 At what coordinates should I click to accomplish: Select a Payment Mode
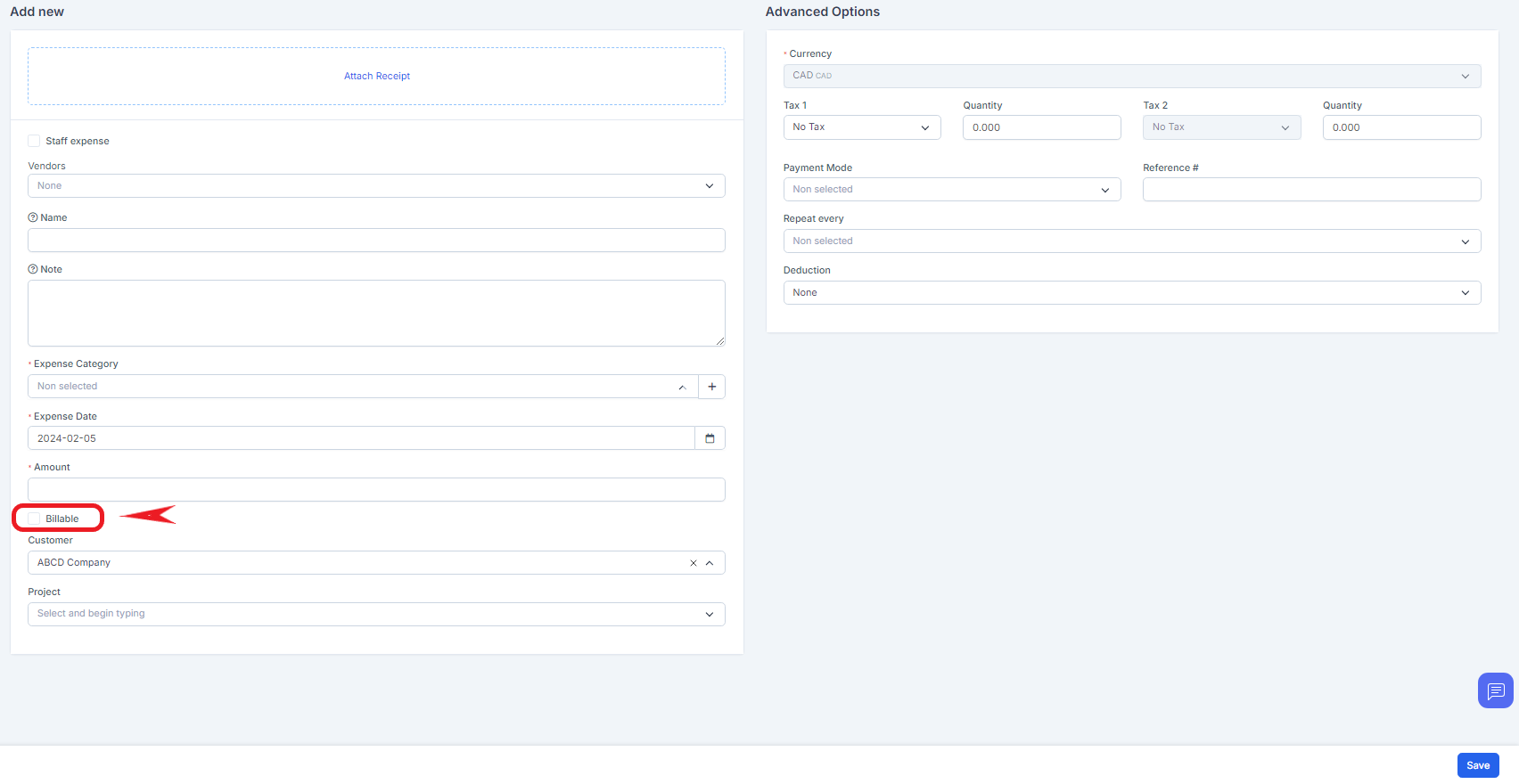pos(952,190)
